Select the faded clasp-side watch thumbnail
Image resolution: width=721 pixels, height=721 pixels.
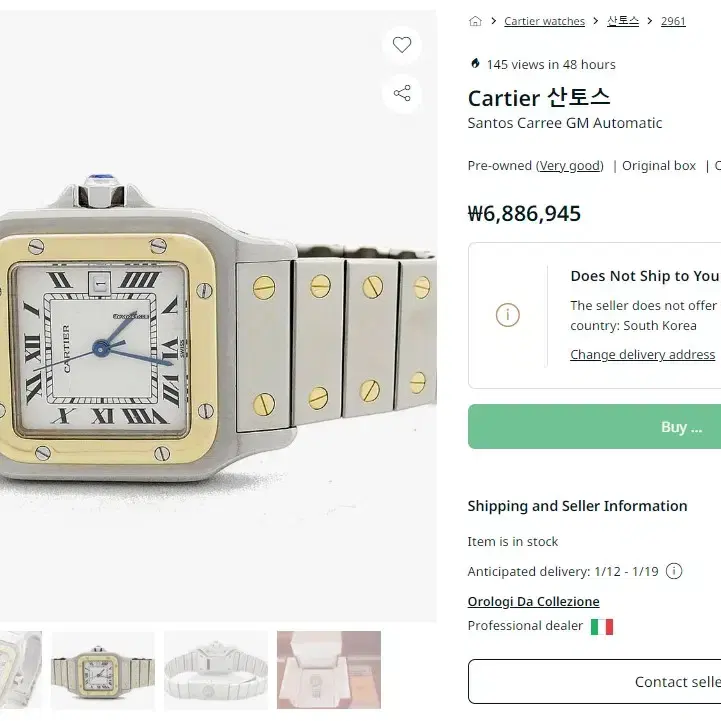(x=216, y=670)
